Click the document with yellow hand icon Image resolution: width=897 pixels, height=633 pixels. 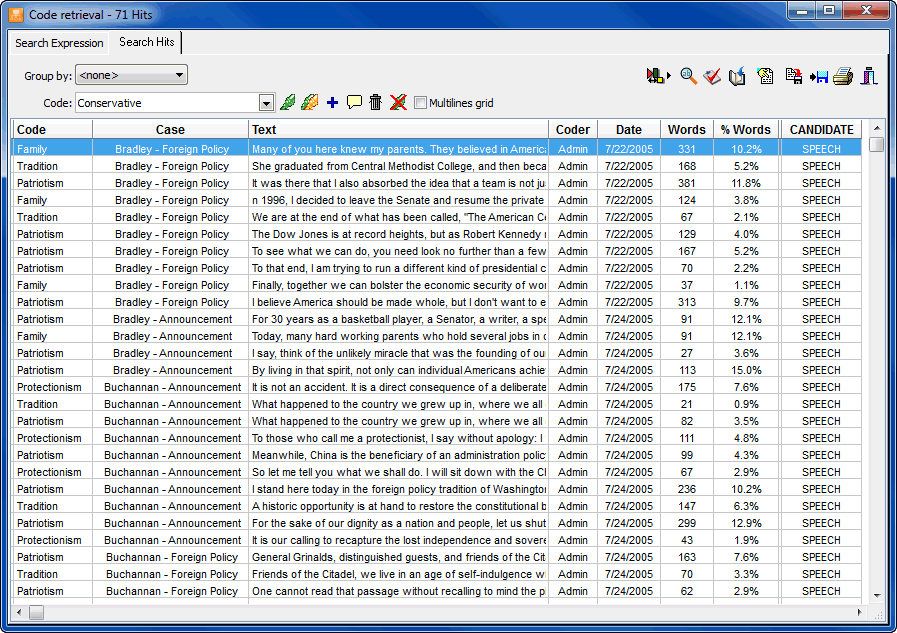(764, 75)
